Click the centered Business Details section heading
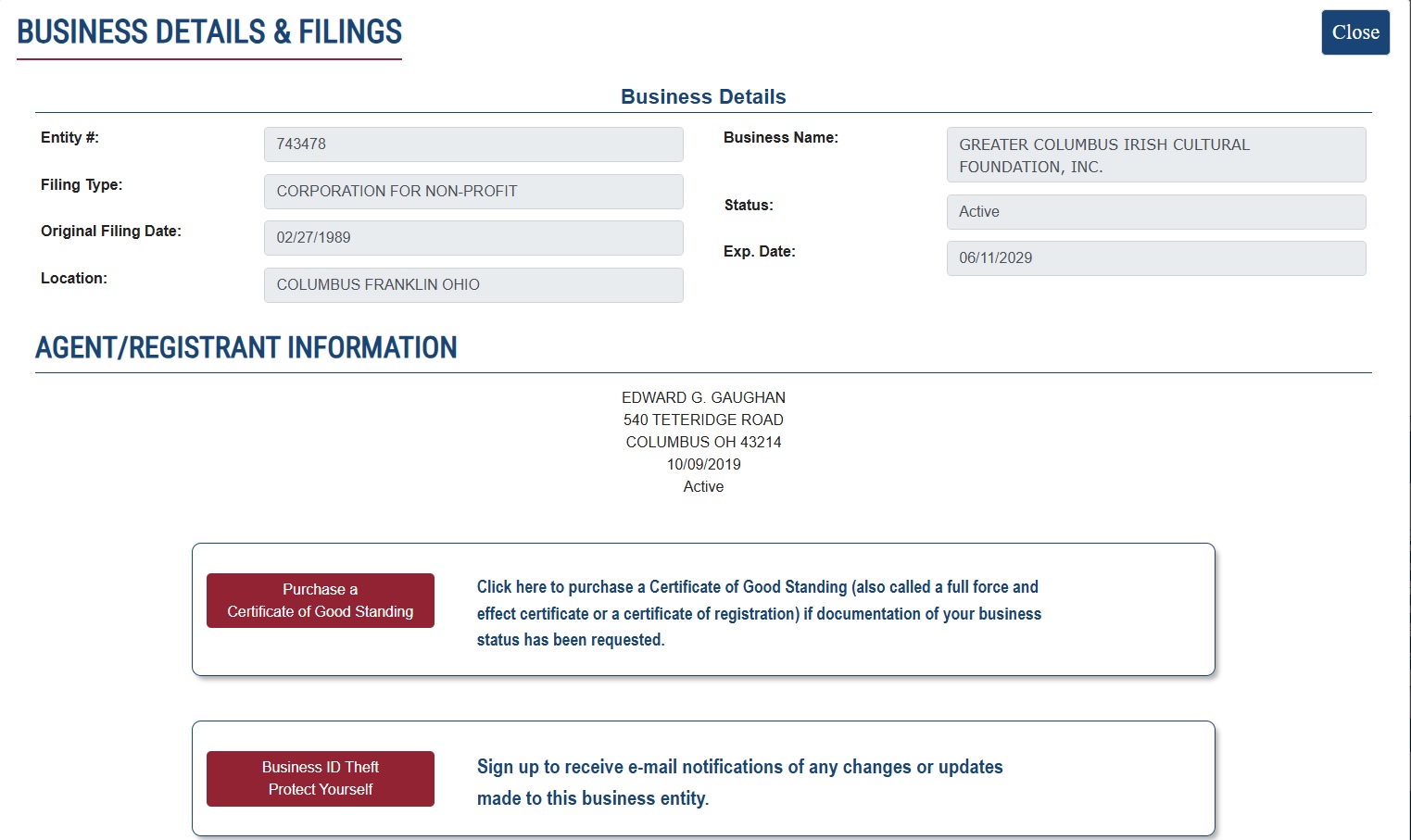Image resolution: width=1411 pixels, height=840 pixels. [703, 97]
